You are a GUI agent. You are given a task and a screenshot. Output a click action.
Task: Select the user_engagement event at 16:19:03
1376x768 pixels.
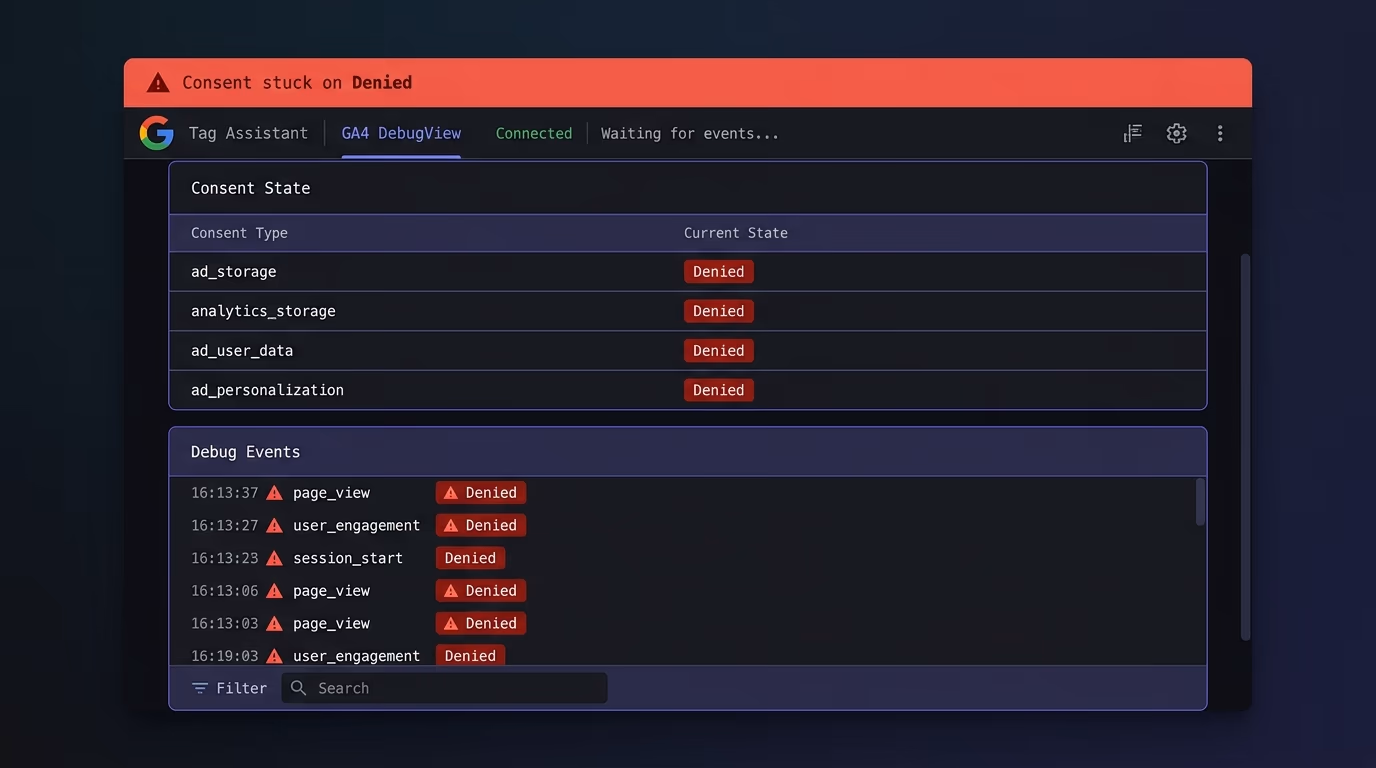356,656
